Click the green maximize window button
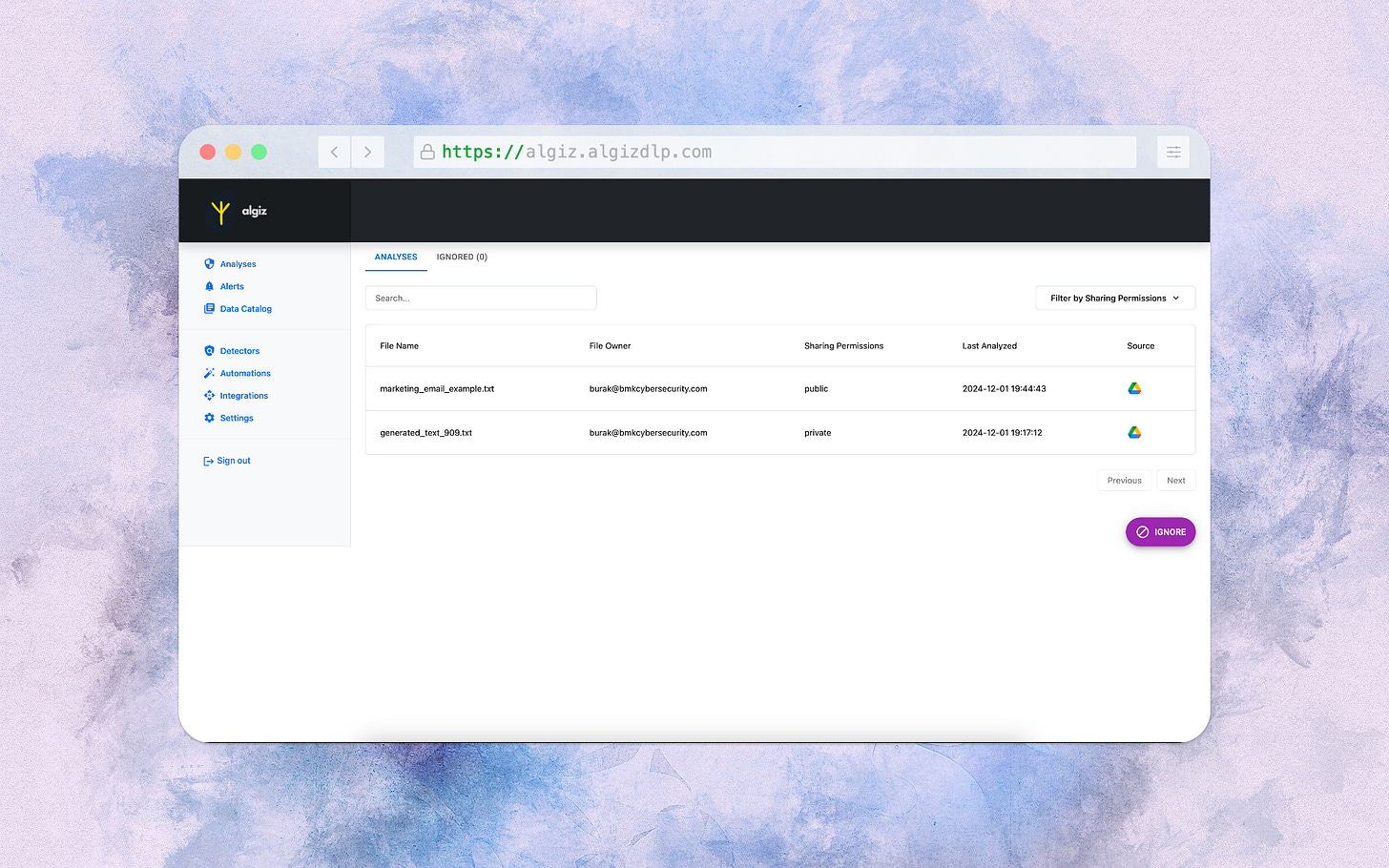The image size is (1389, 868). [259, 152]
